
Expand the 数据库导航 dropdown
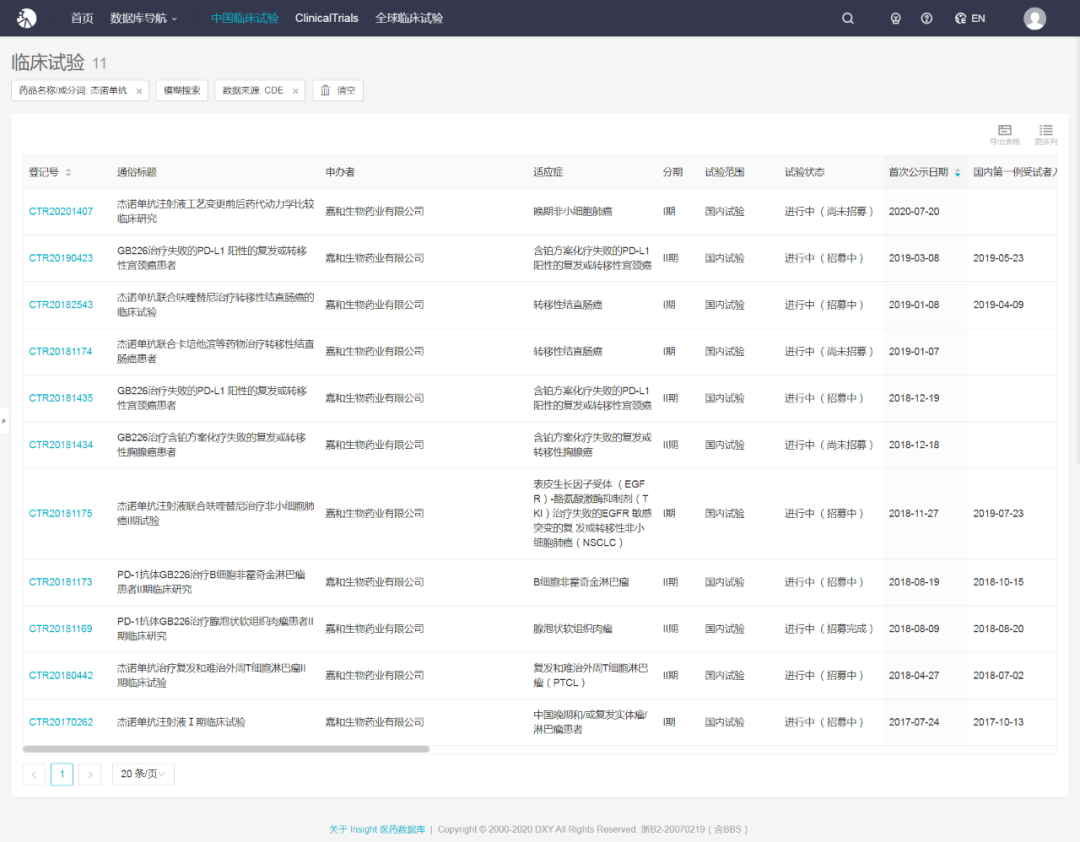[144, 19]
